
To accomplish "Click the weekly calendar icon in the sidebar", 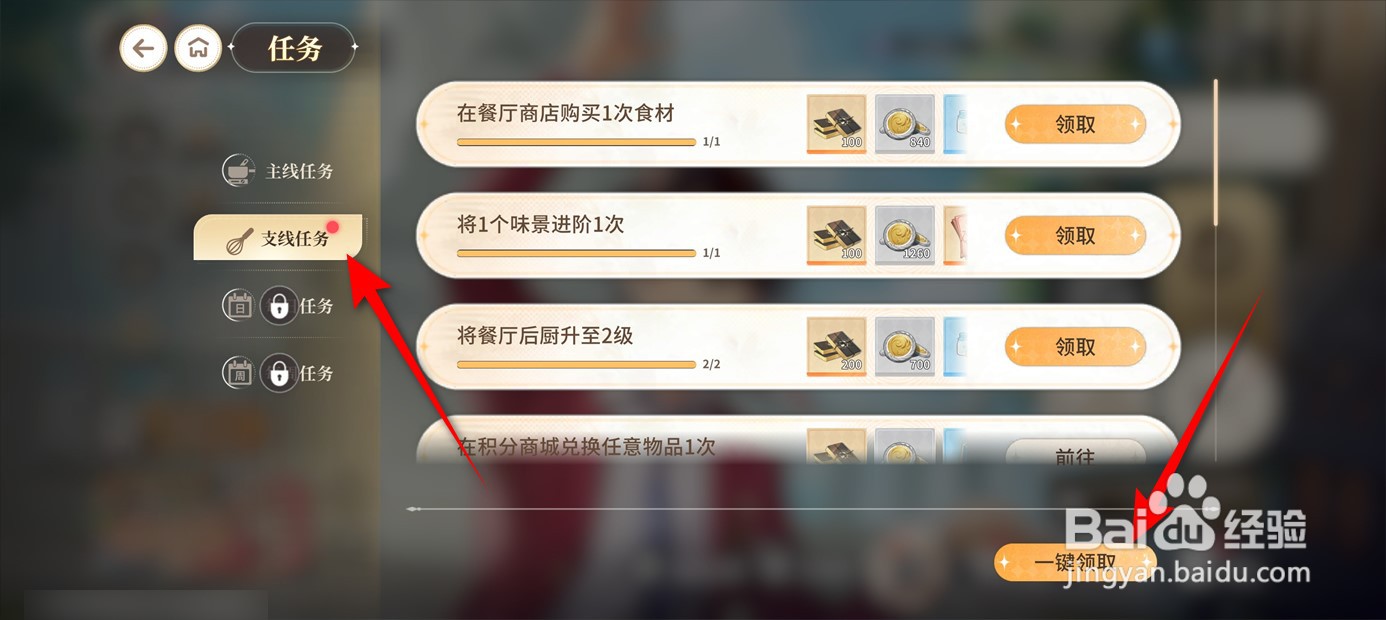I will (239, 373).
